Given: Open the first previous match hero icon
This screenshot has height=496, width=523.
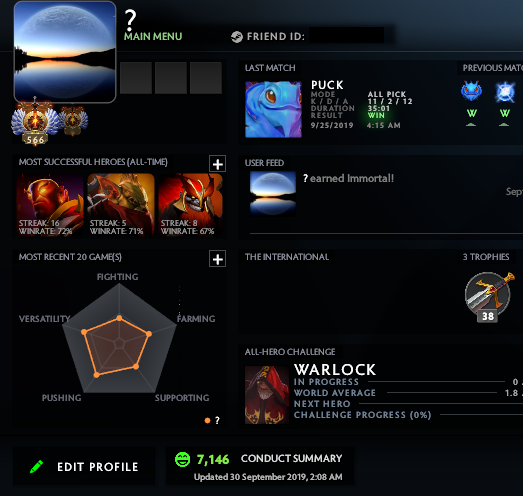Looking at the screenshot, I should click(x=471, y=91).
